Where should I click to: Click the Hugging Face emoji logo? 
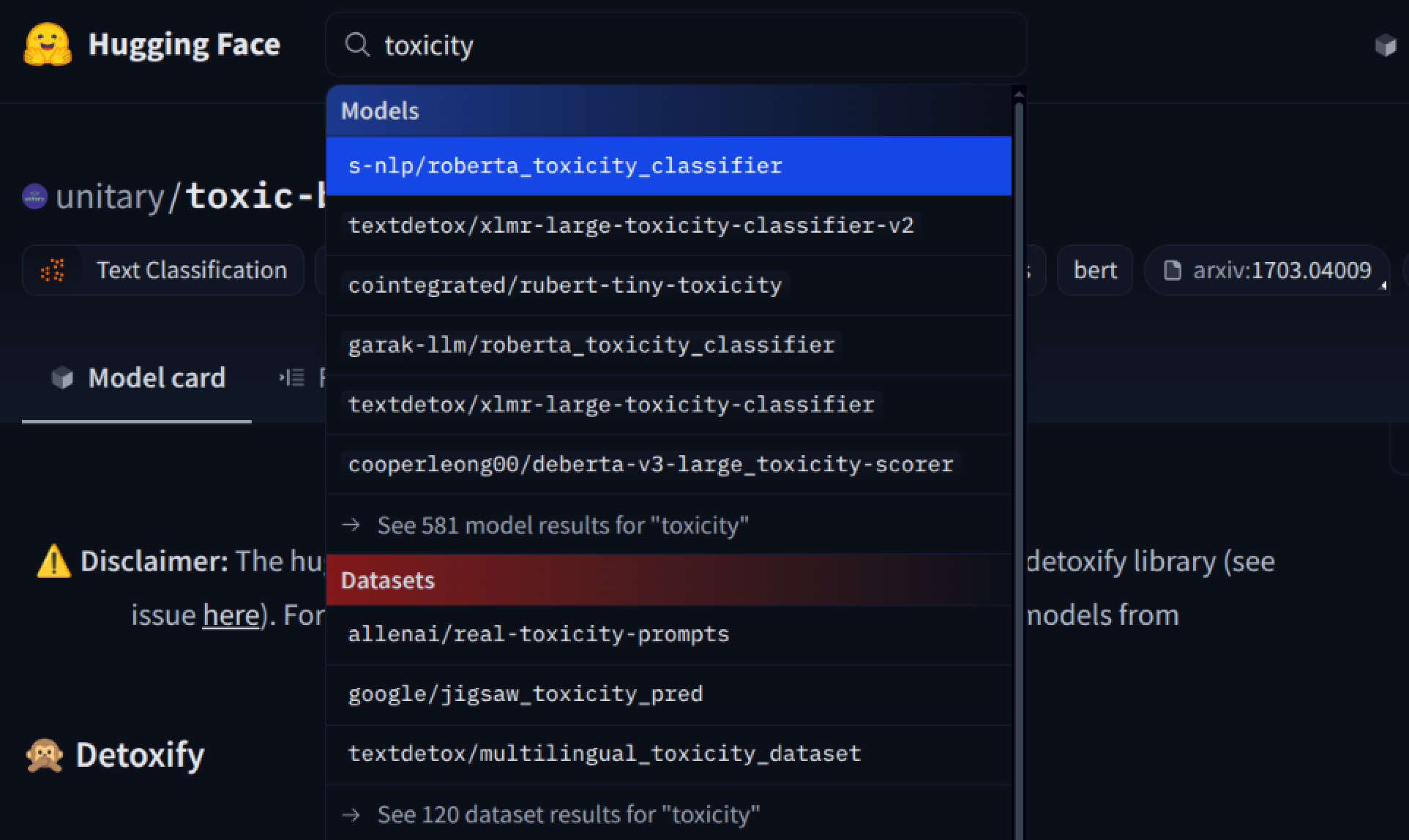48,45
